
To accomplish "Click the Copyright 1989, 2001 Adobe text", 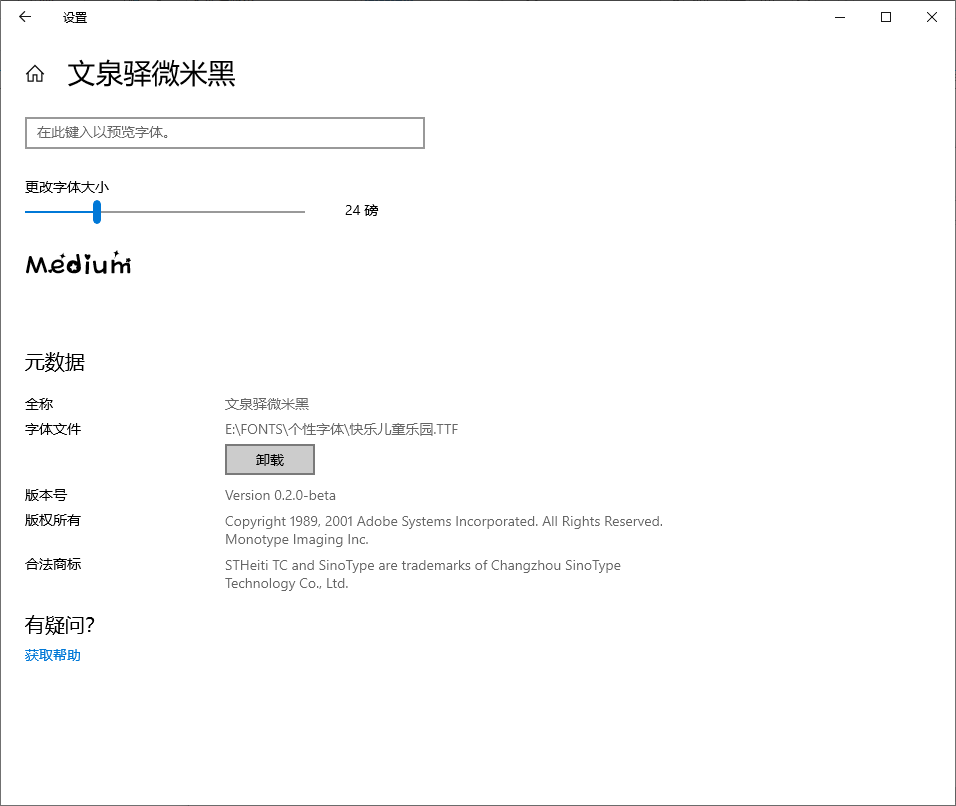I will pos(444,530).
